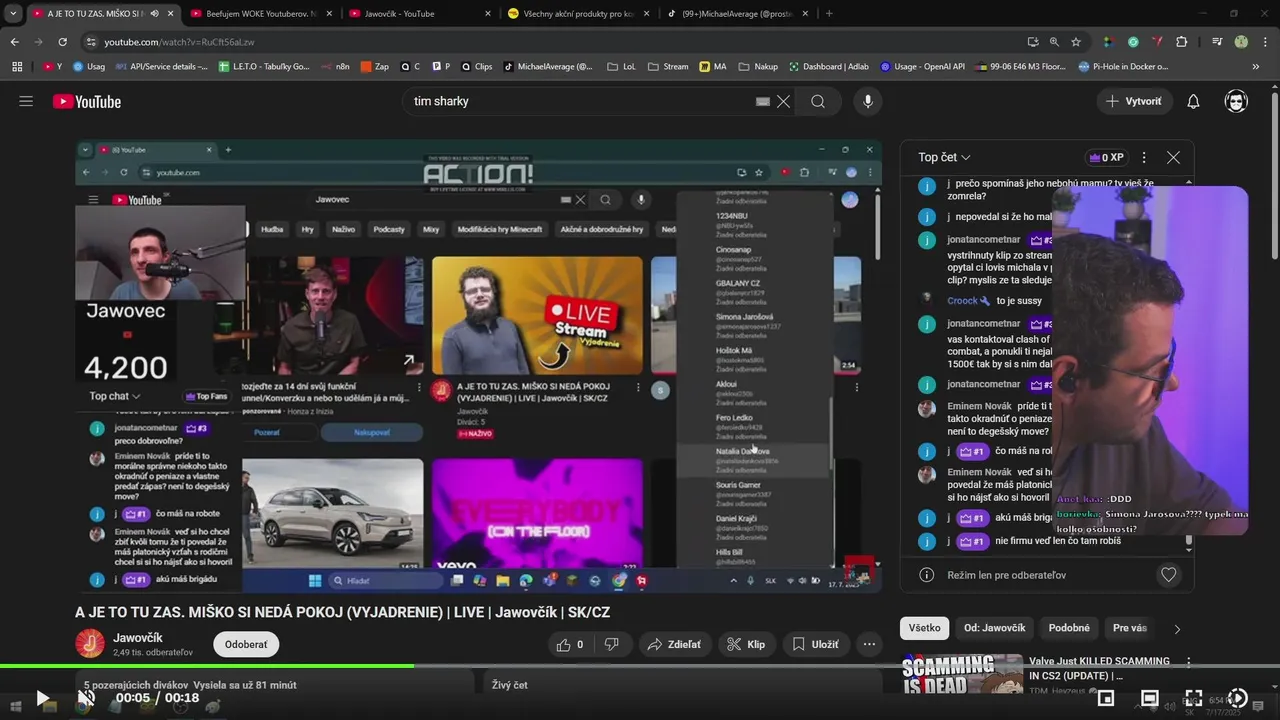Save the video with Uložiť
The height and width of the screenshot is (720, 1280).
[x=815, y=644]
